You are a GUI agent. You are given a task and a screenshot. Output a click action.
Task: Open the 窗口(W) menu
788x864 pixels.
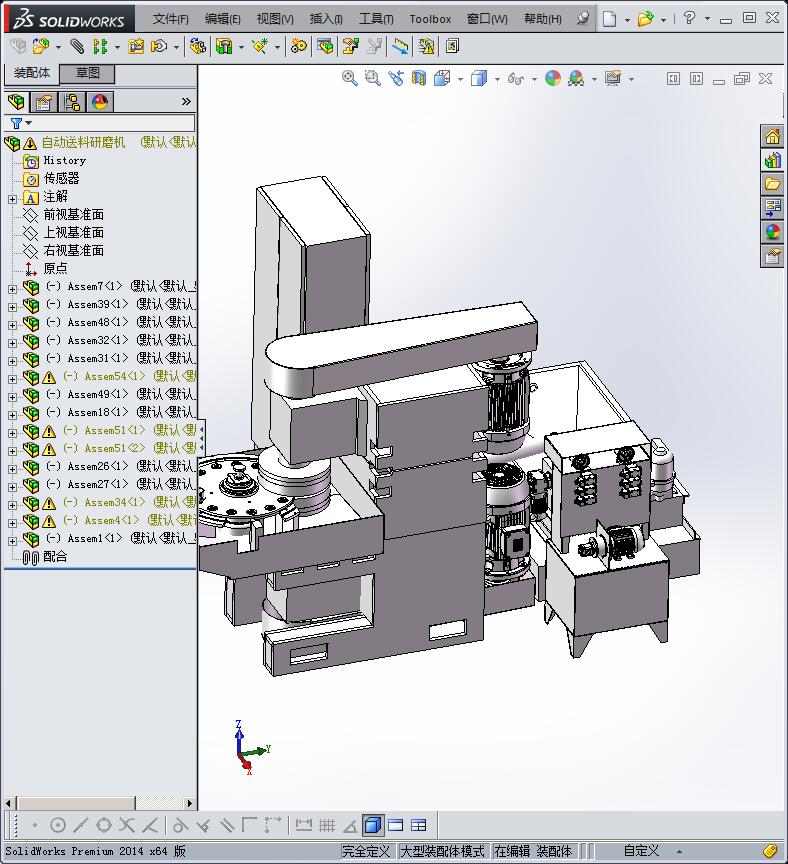(x=487, y=19)
